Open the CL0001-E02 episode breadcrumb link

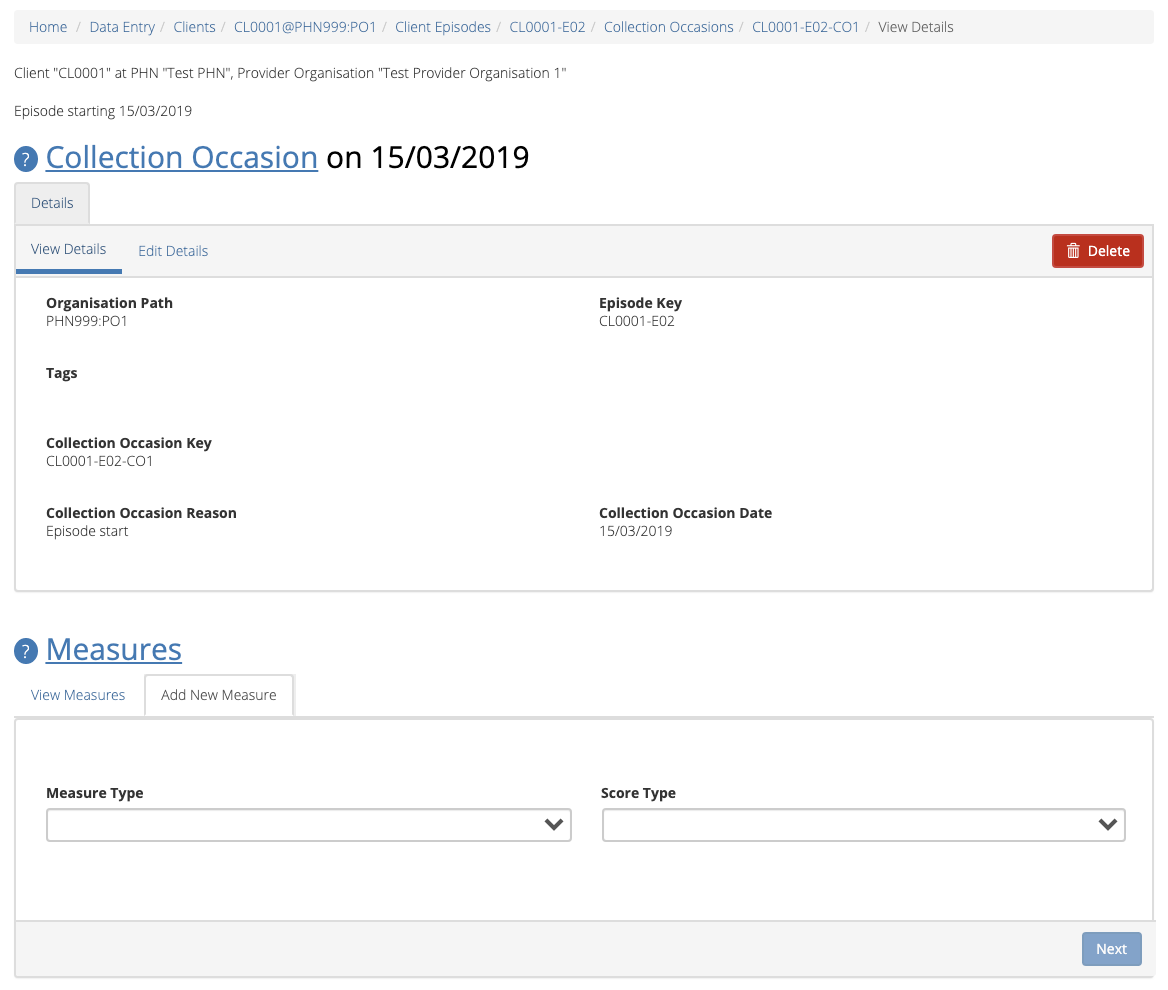point(547,27)
